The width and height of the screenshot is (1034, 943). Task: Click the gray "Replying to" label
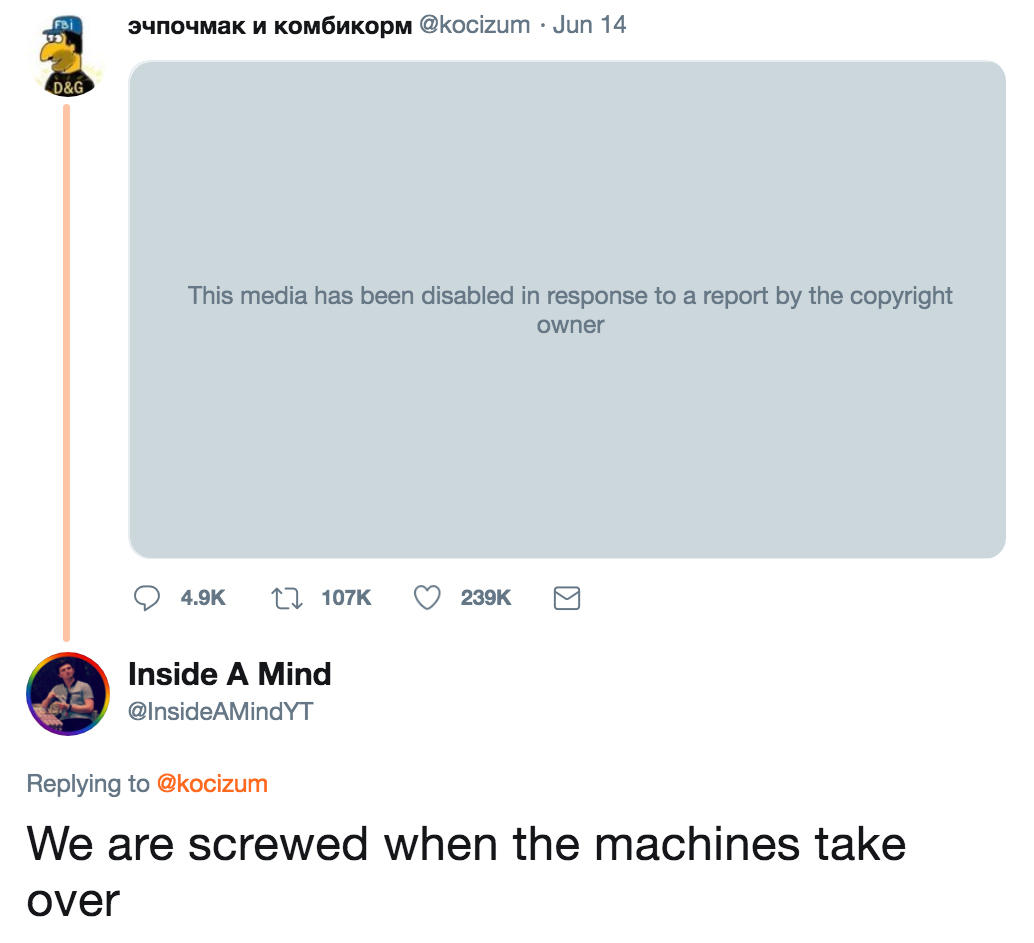pyautogui.click(x=88, y=784)
